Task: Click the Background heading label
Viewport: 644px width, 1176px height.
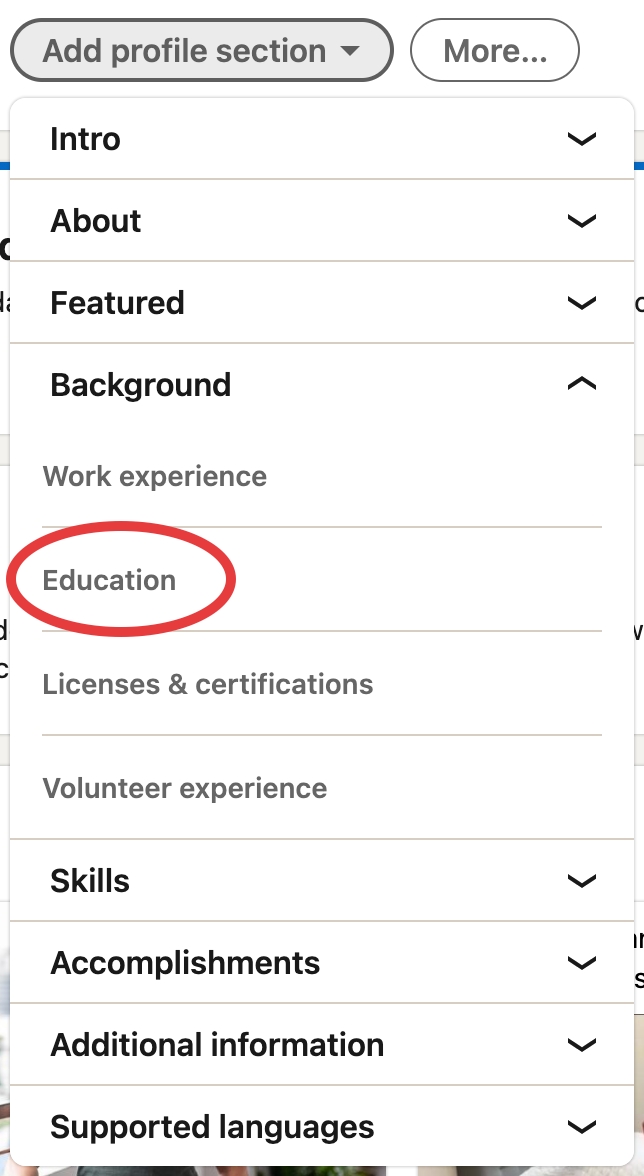Action: point(141,385)
